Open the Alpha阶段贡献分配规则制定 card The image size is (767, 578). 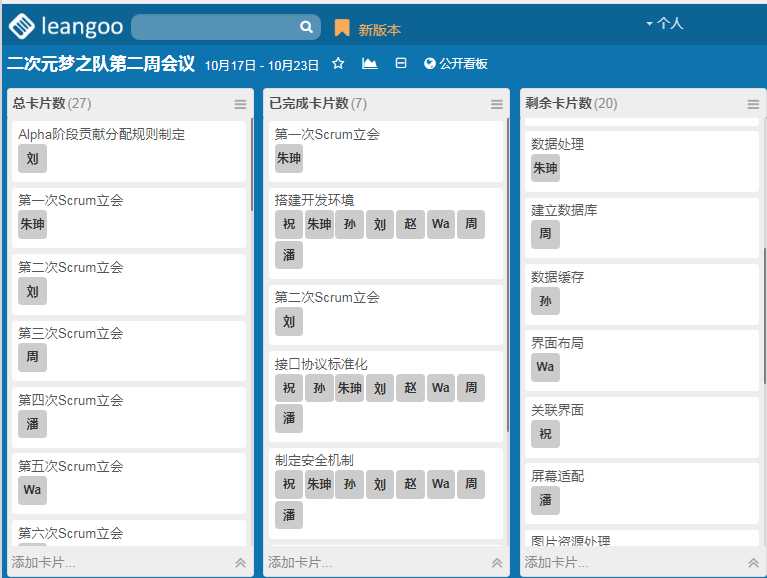129,152
